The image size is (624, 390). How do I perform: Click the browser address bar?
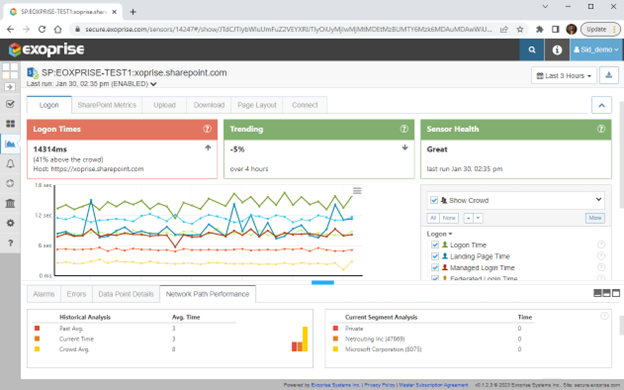click(x=289, y=29)
